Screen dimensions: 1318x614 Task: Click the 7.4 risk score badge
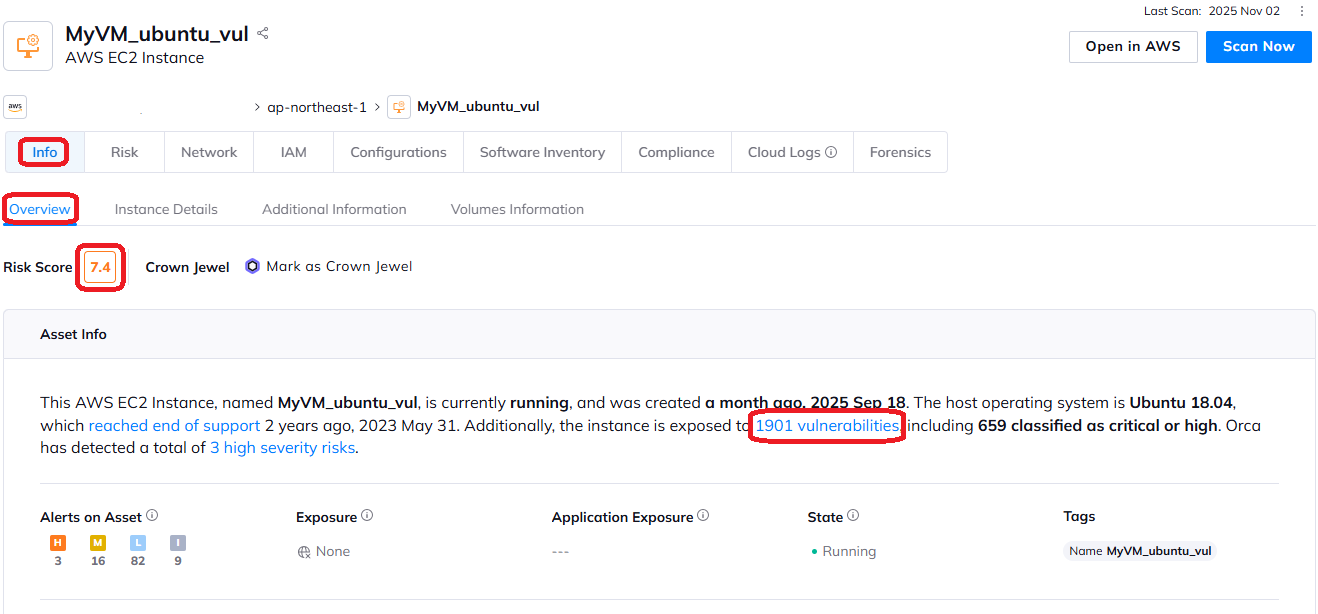click(x=100, y=267)
